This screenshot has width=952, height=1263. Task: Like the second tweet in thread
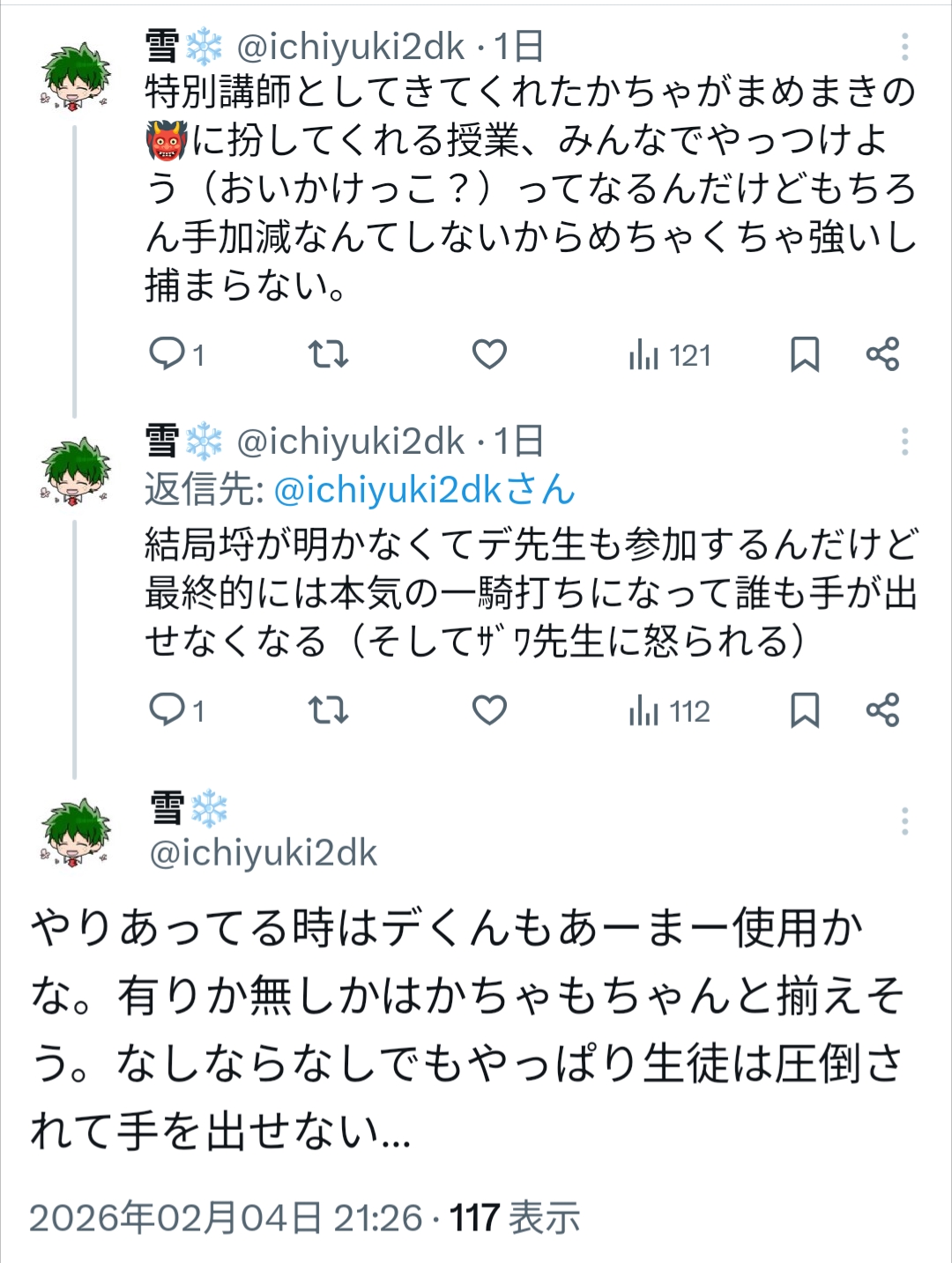[489, 710]
